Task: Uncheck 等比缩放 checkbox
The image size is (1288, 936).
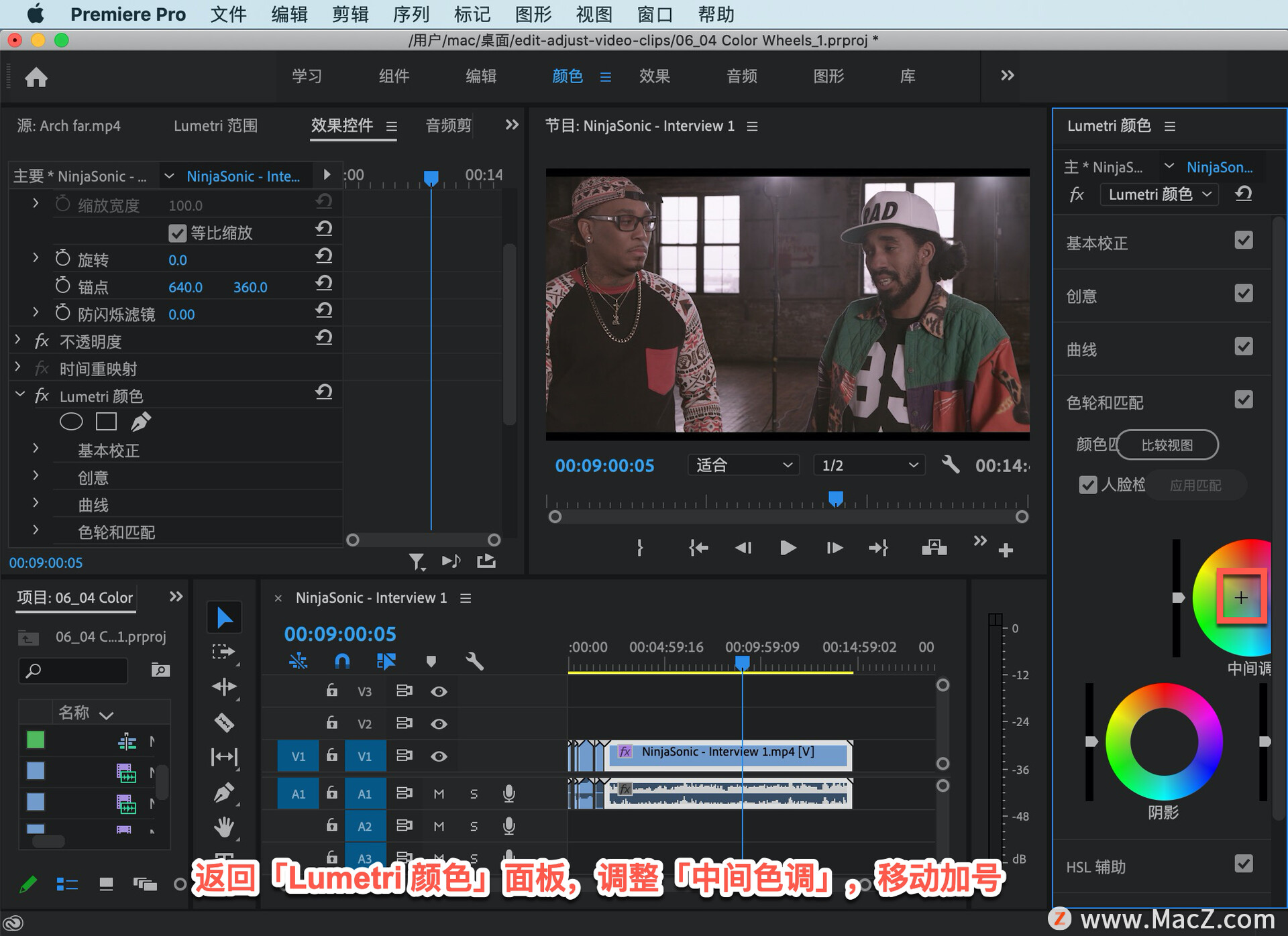Action: pos(177,233)
